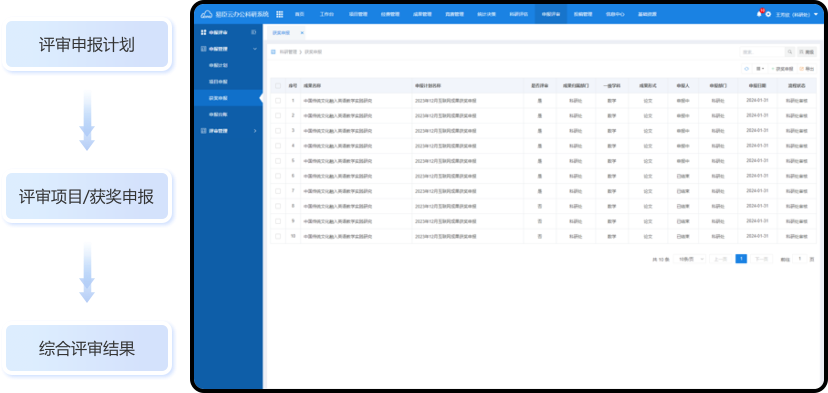Tick the checkbox for row 3
828x393 pixels.
(x=278, y=130)
